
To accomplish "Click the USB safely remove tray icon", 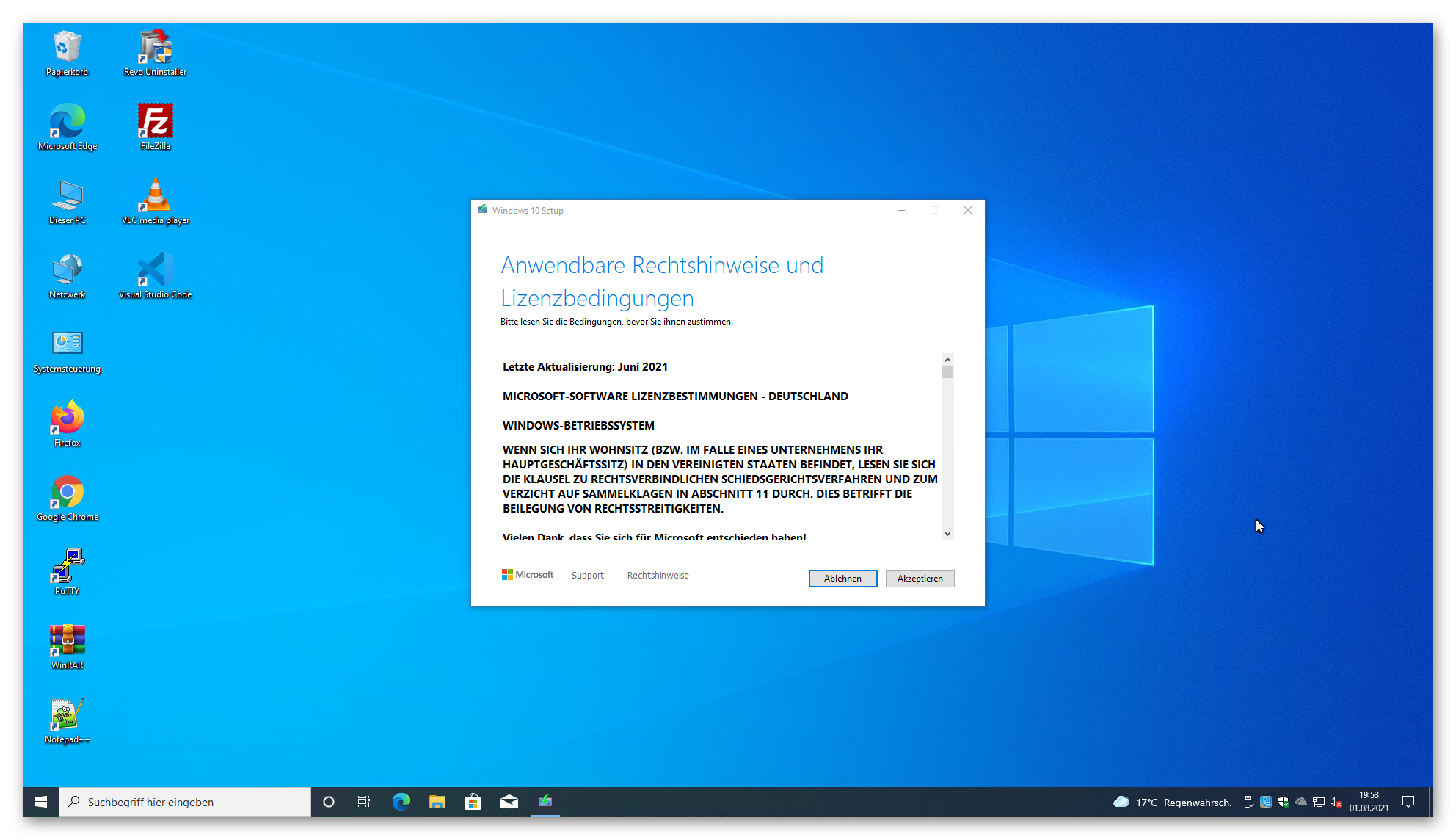I will tap(1248, 802).
